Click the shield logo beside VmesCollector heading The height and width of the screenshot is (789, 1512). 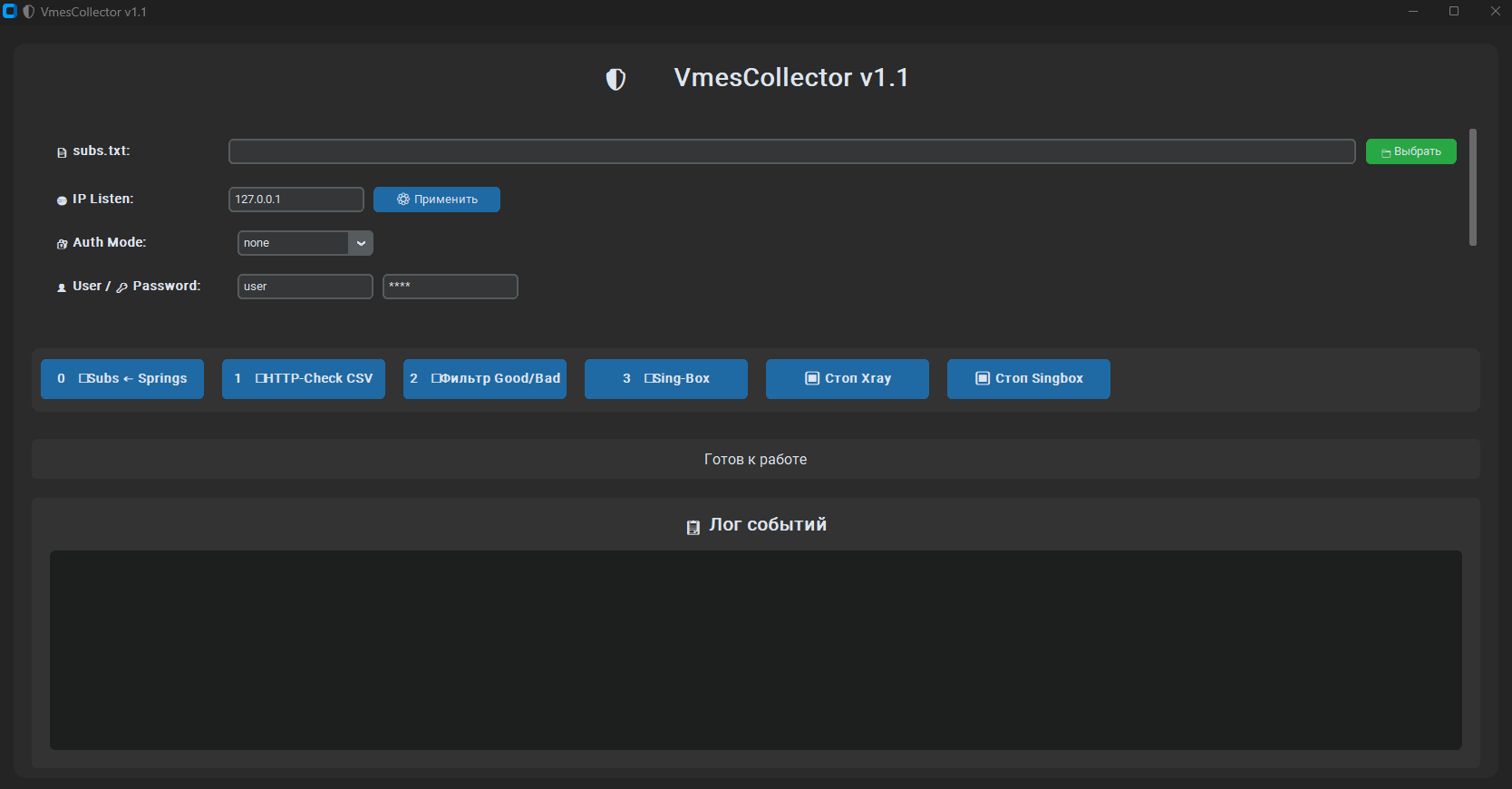[x=615, y=80]
